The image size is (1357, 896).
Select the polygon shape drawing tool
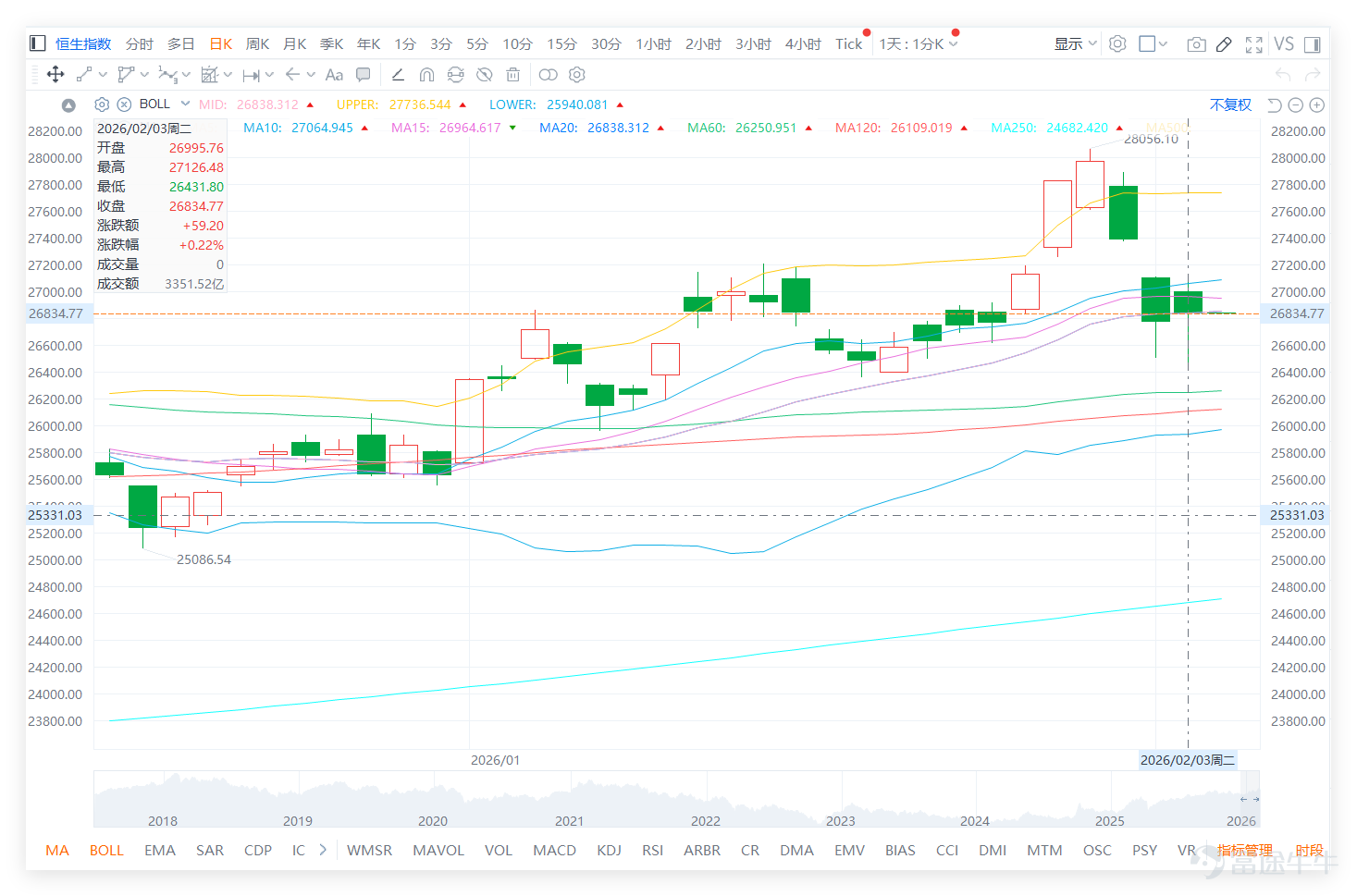point(126,75)
